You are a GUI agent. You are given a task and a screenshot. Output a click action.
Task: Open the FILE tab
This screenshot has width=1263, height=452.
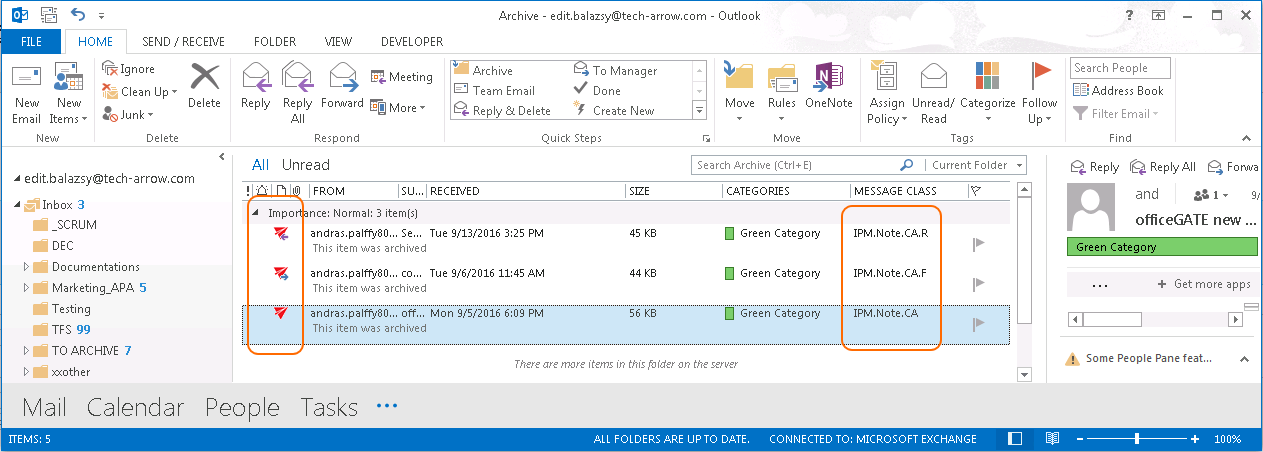[31, 41]
